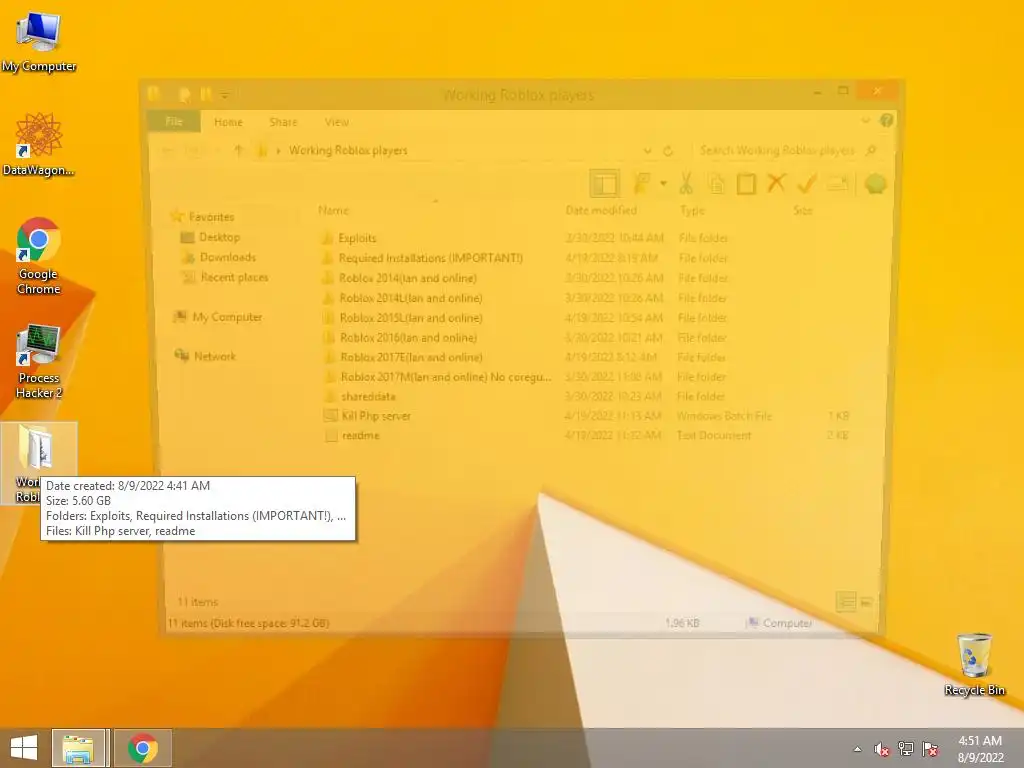Open the Share ribbon tab

click(283, 122)
